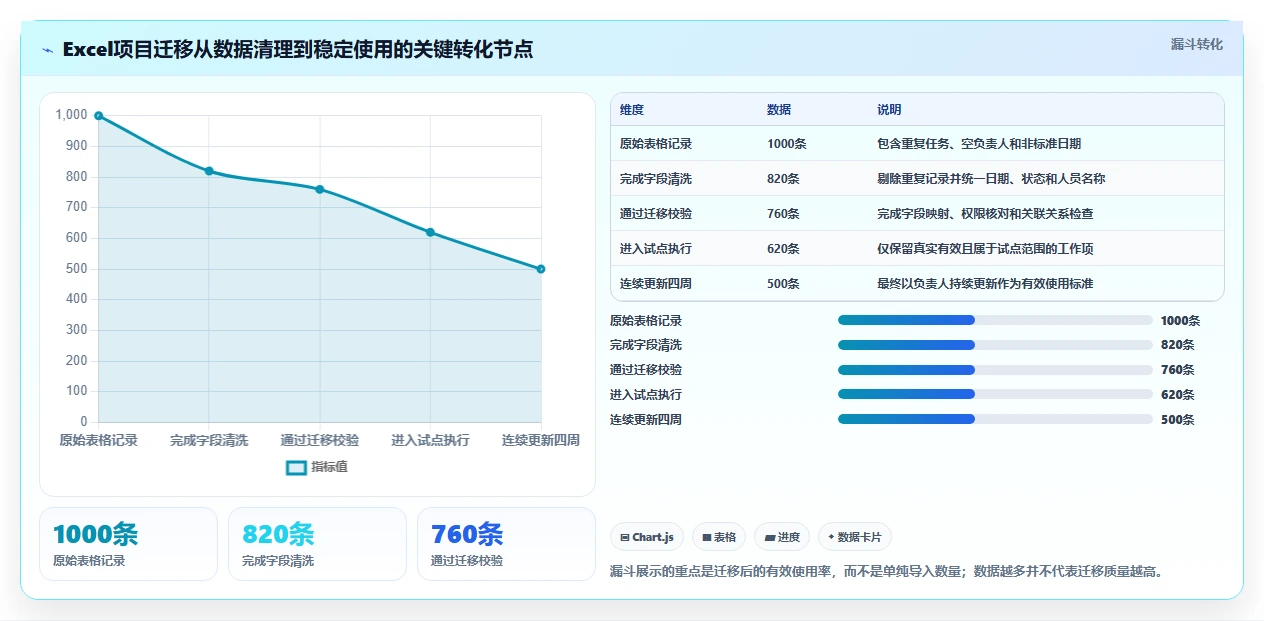Select the Chart.js tag button
Image resolution: width=1264 pixels, height=621 pixels.
pyautogui.click(x=647, y=537)
